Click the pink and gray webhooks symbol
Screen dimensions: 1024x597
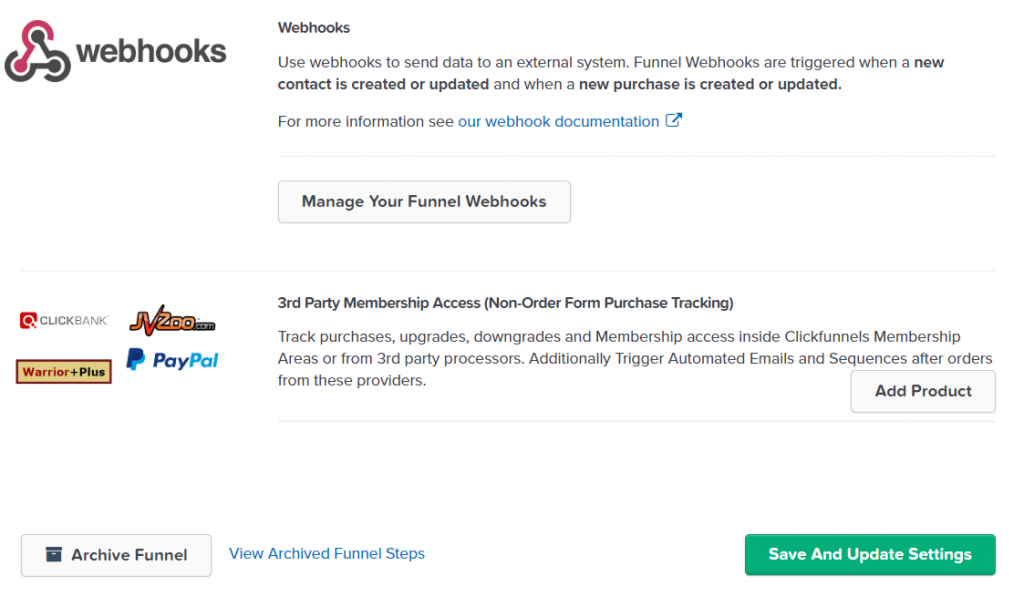(37, 52)
